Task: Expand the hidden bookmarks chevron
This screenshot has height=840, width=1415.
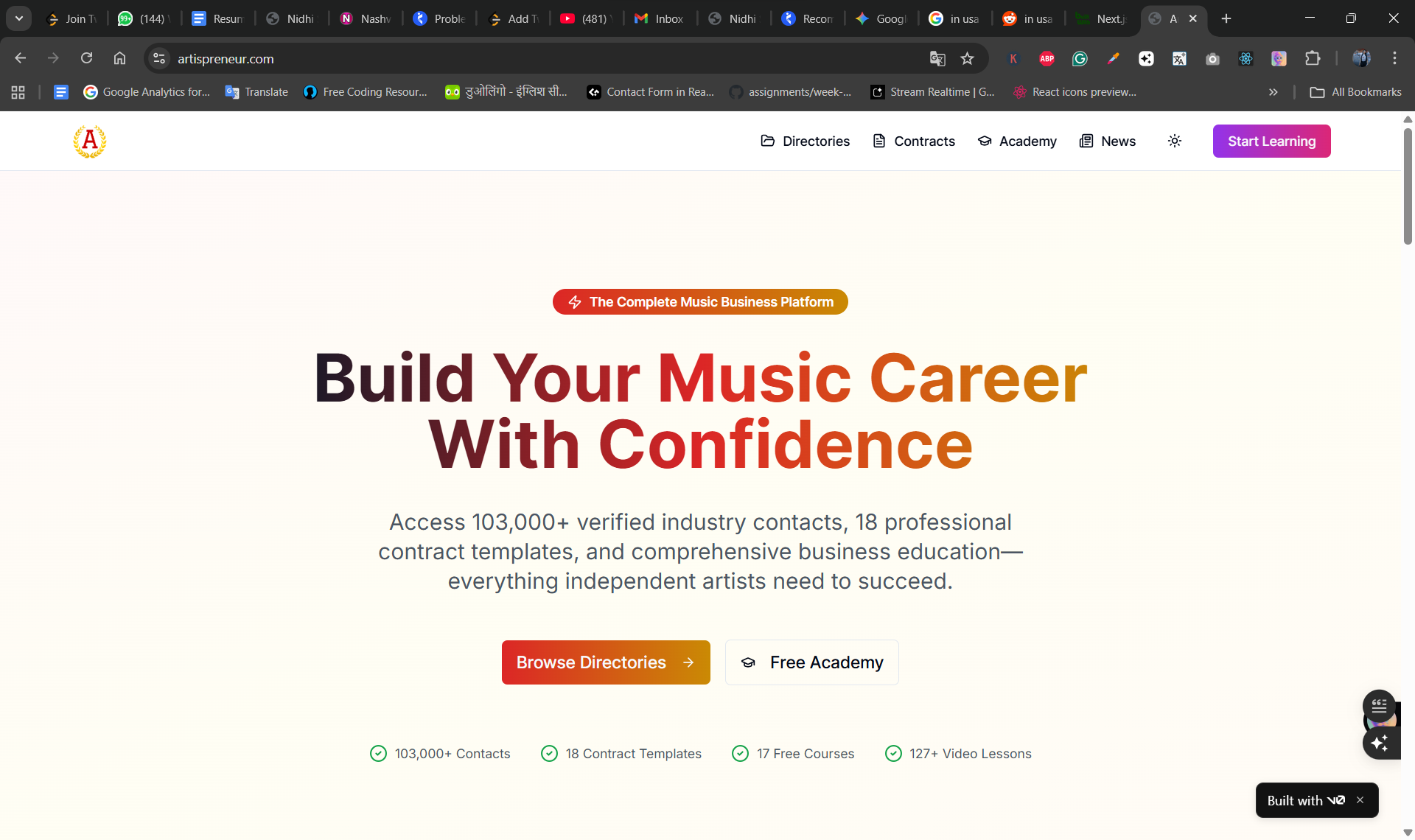Action: point(1273,92)
